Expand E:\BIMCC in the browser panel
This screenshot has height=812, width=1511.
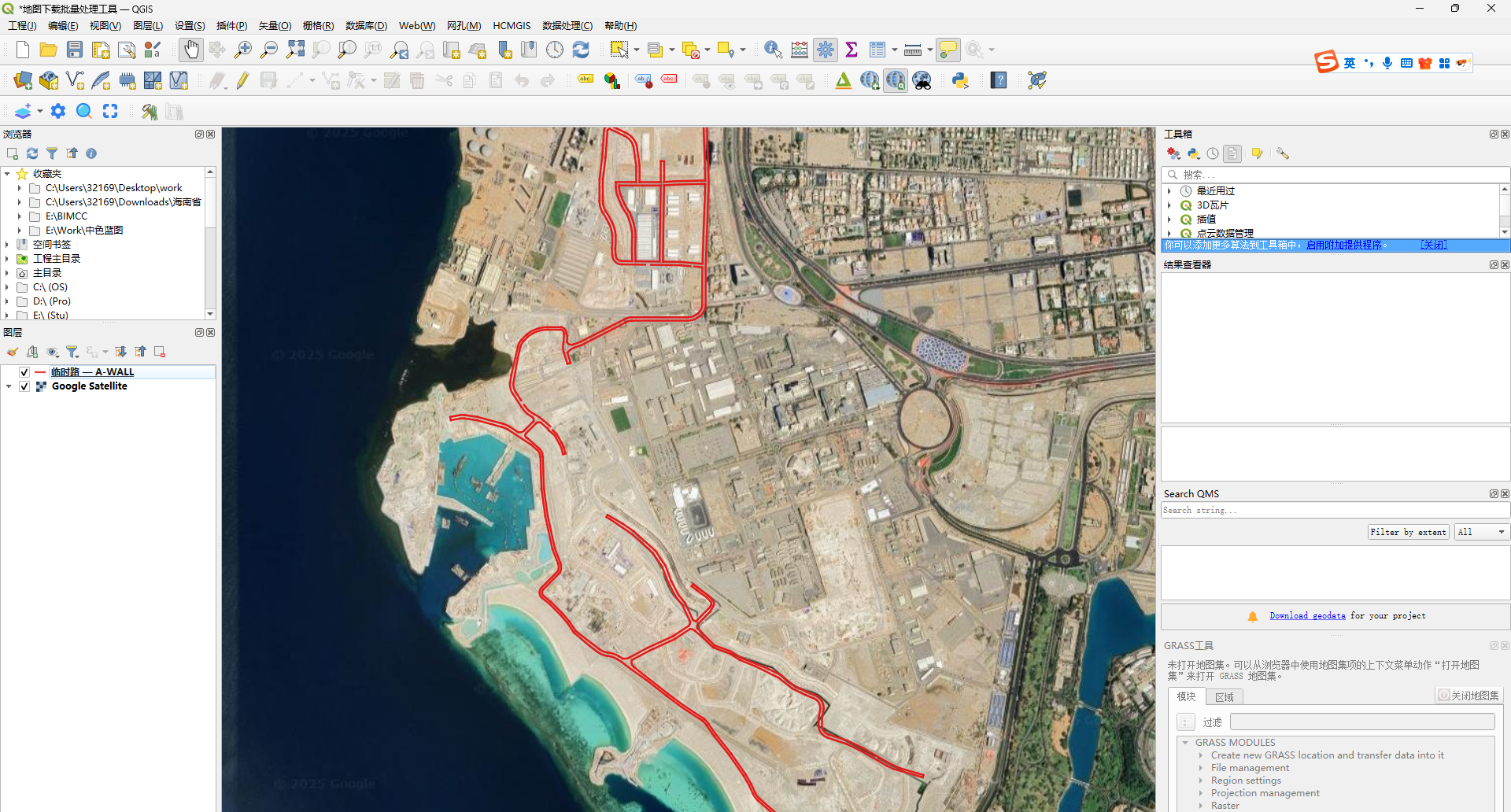[x=19, y=216]
